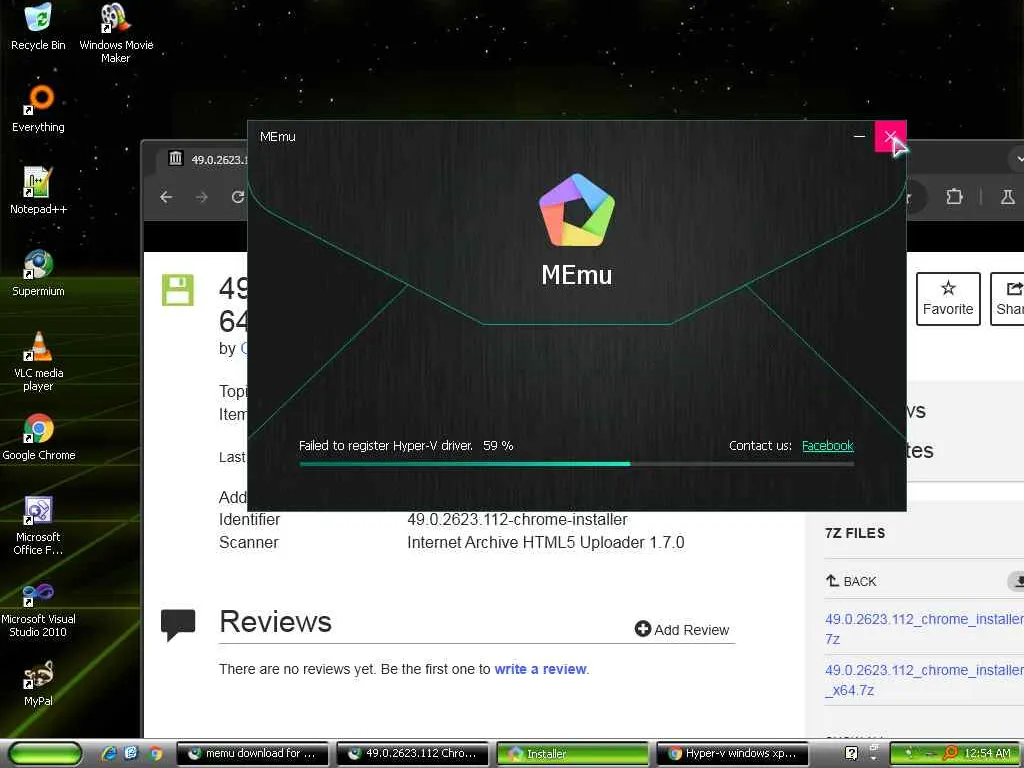Open the Recycle Bin desktop icon
Screen dimensions: 1024x768
pos(38,26)
